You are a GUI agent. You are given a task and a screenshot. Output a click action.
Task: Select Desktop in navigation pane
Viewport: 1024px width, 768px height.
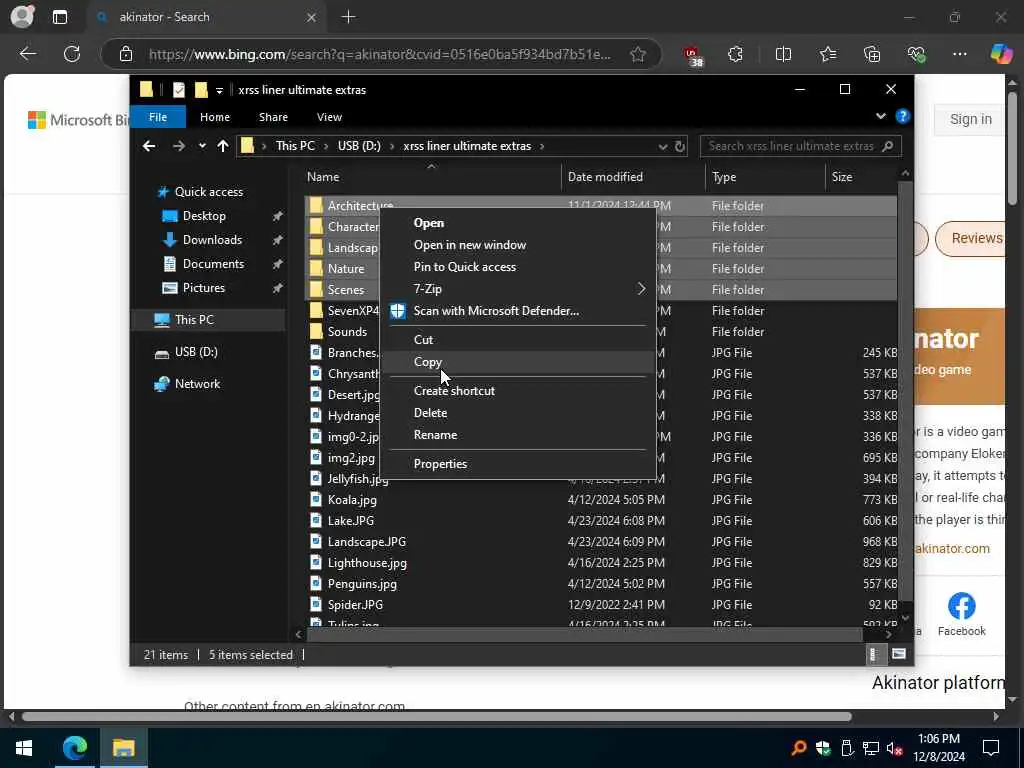[204, 216]
